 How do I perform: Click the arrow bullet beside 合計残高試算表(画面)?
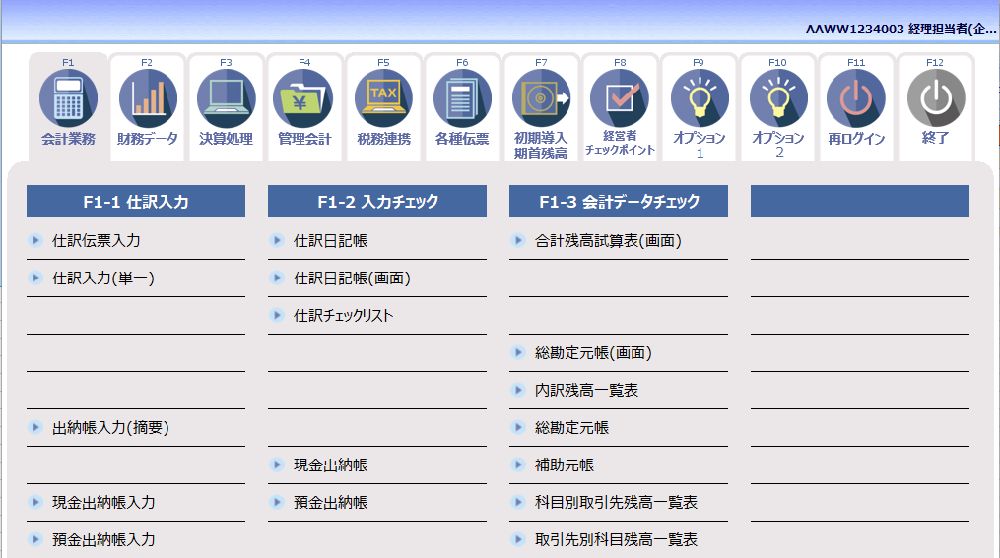[518, 240]
